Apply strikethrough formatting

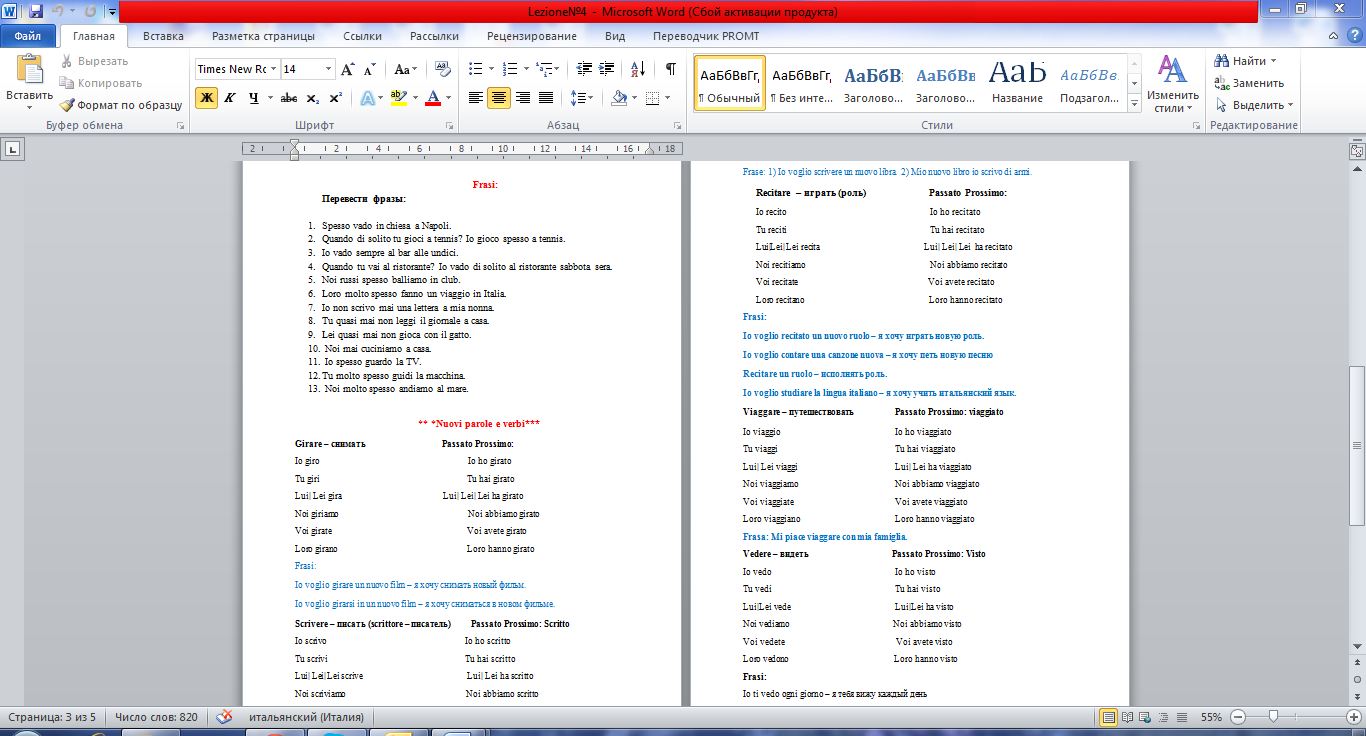click(288, 98)
